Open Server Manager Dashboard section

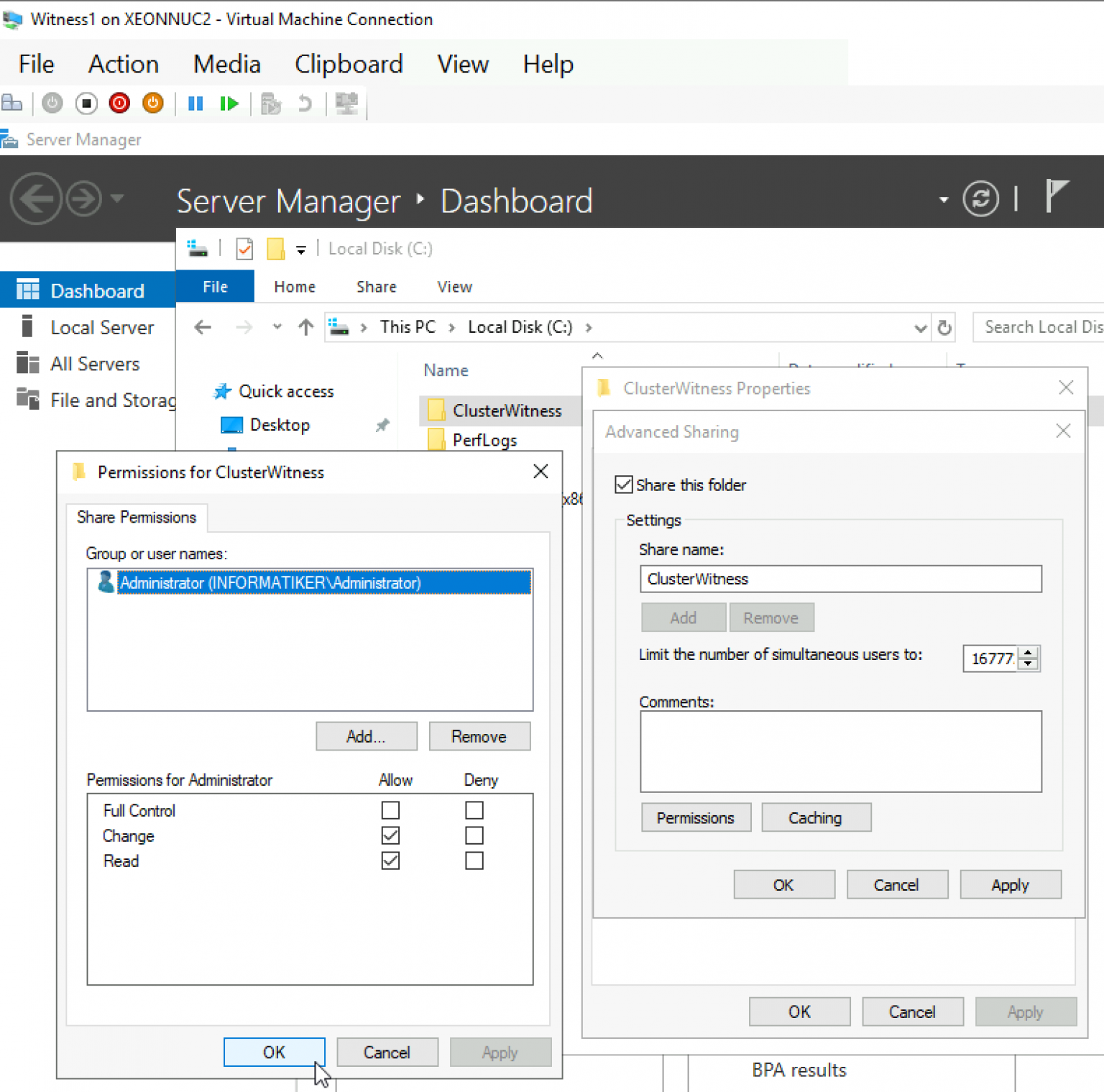[97, 290]
